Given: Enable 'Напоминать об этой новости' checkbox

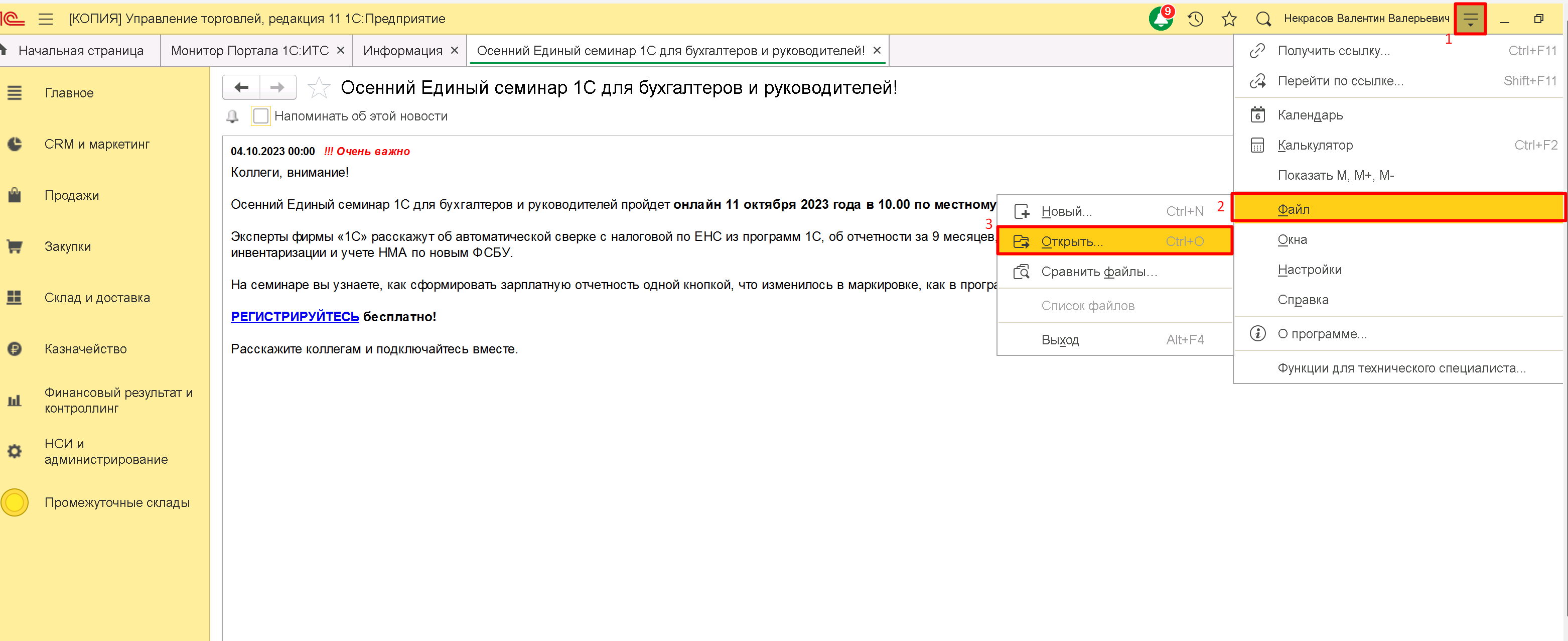Looking at the screenshot, I should click(261, 115).
